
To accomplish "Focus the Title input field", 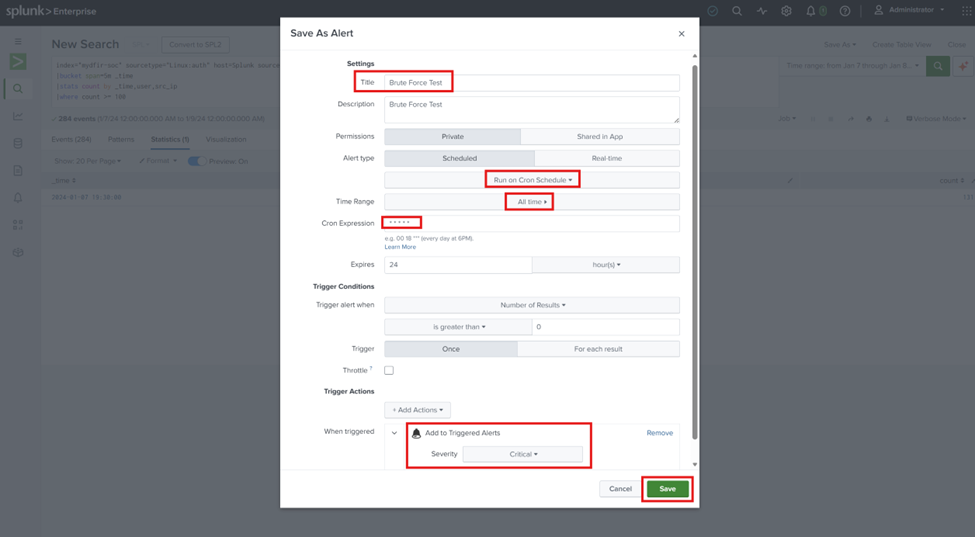I will click(532, 83).
